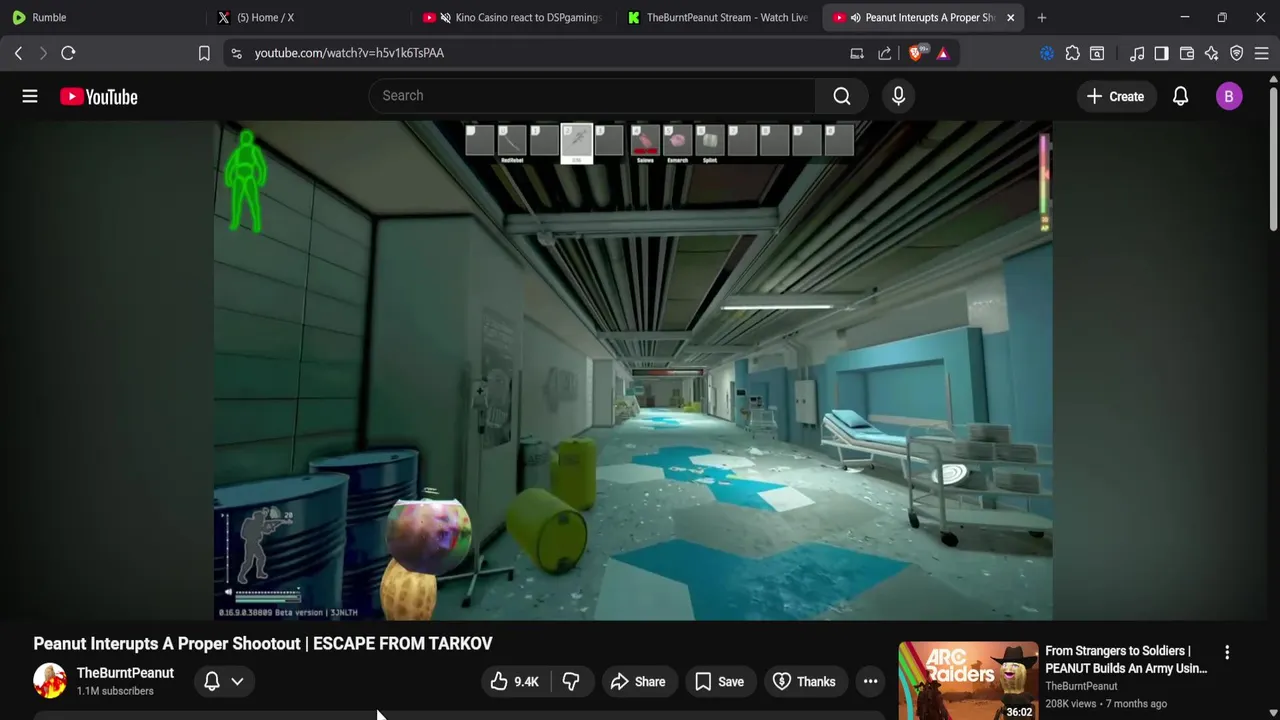Go to the YouTube home logo
This screenshot has width=1280, height=720.
pos(98,97)
